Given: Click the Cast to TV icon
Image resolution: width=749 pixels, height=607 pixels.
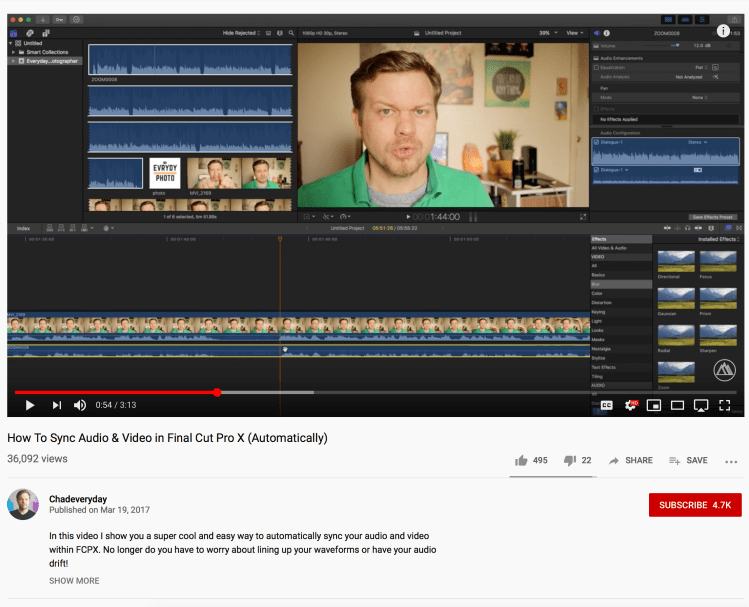Looking at the screenshot, I should click(x=701, y=405).
